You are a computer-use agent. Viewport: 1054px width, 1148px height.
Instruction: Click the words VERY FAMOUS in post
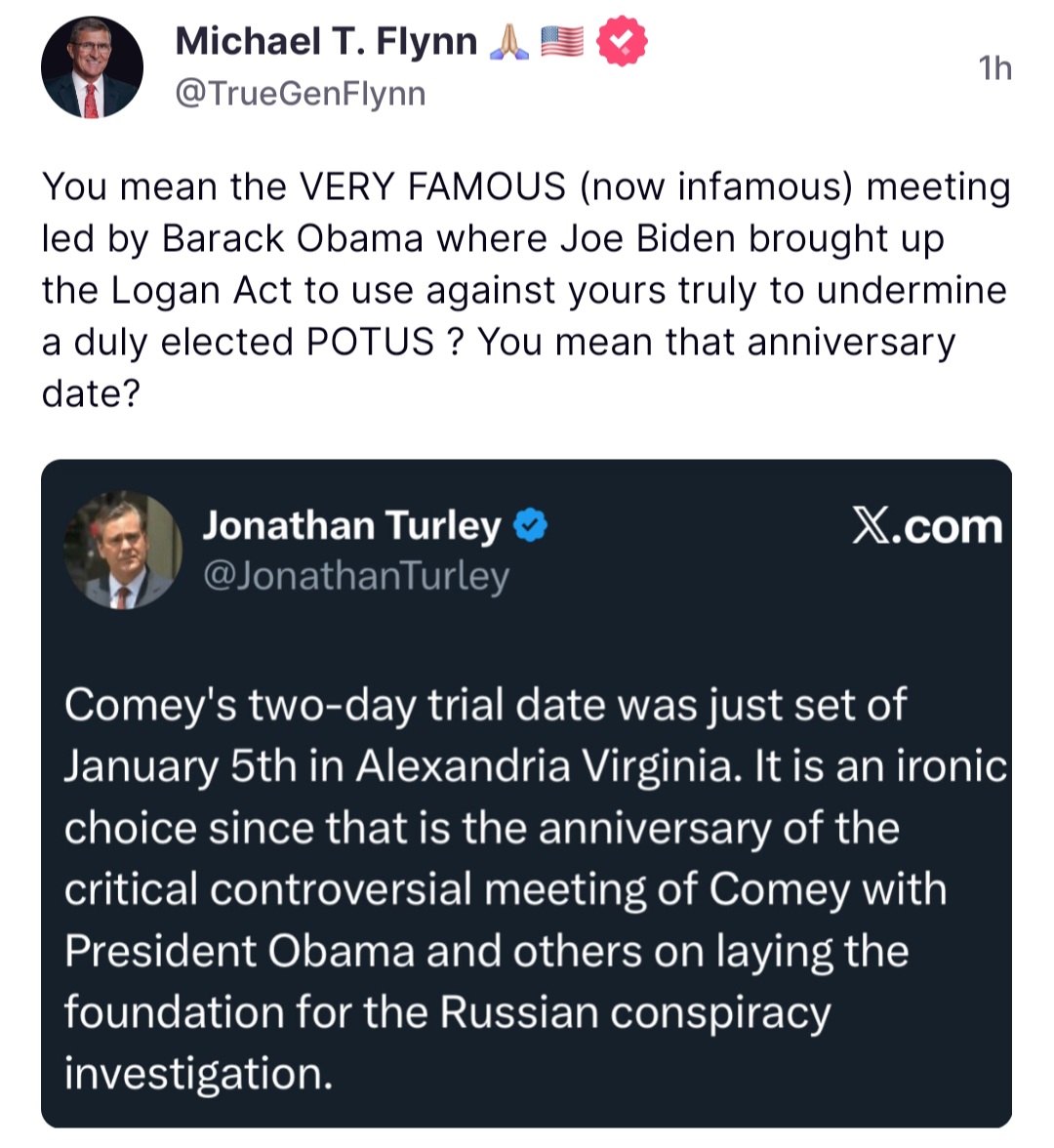[x=431, y=185]
